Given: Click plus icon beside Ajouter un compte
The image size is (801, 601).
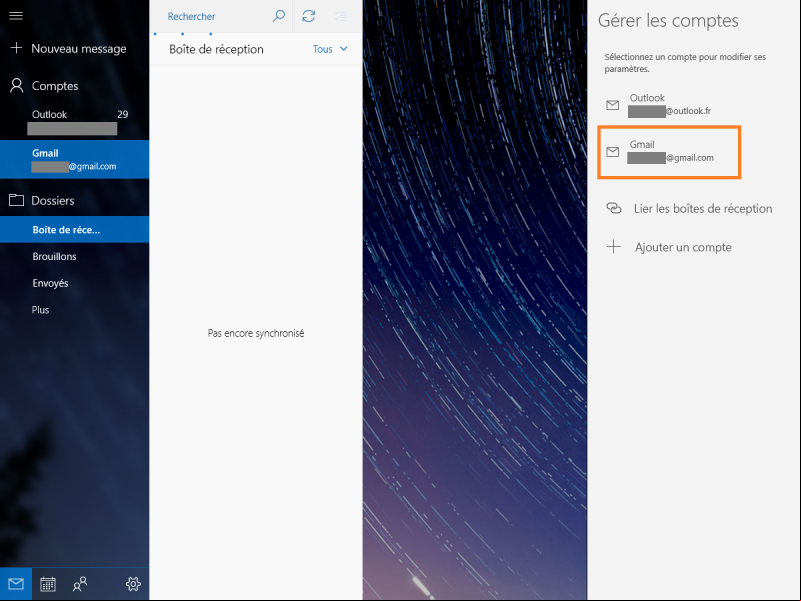Looking at the screenshot, I should tap(614, 247).
